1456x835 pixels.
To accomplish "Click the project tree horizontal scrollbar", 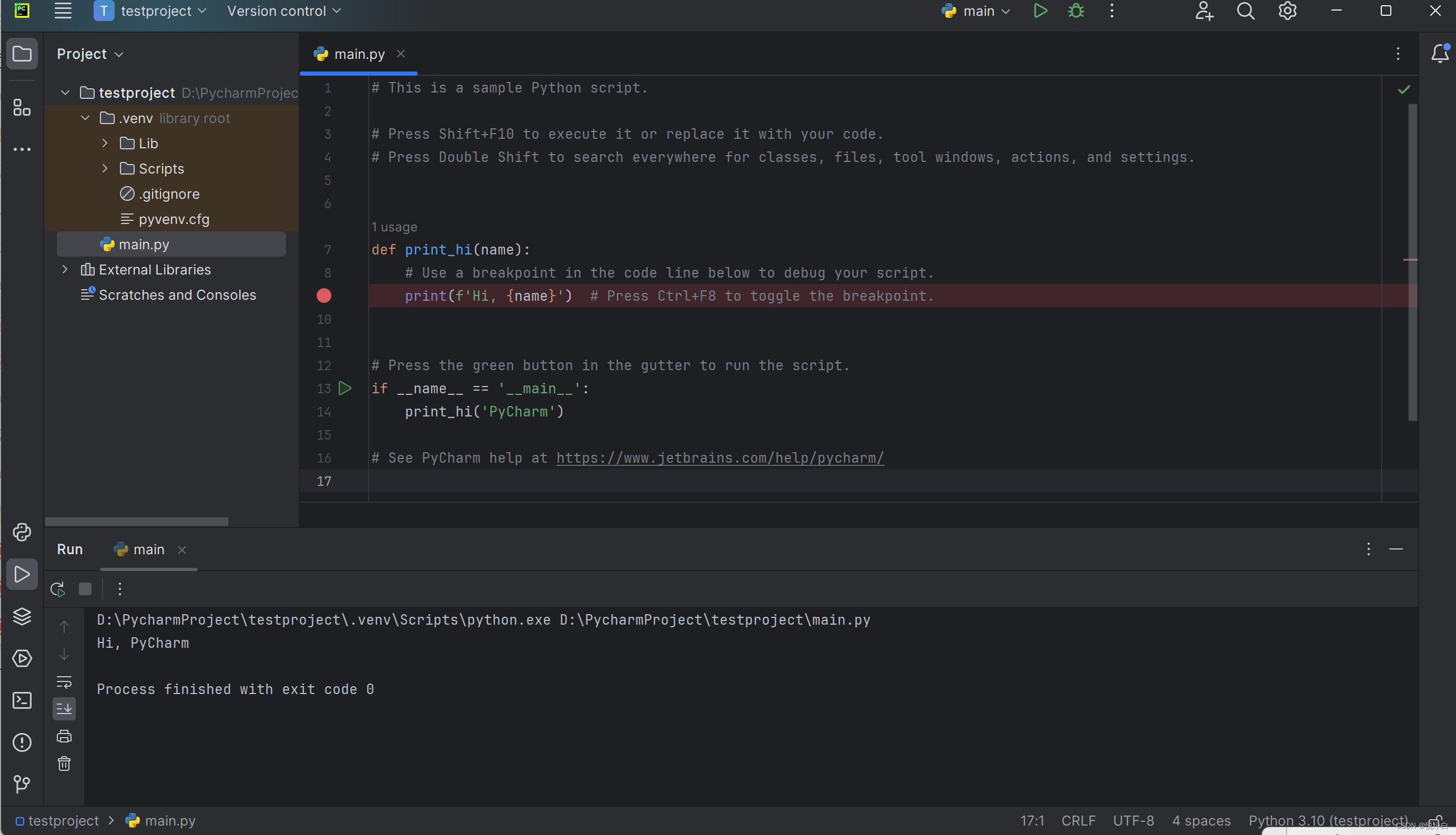I will click(137, 521).
